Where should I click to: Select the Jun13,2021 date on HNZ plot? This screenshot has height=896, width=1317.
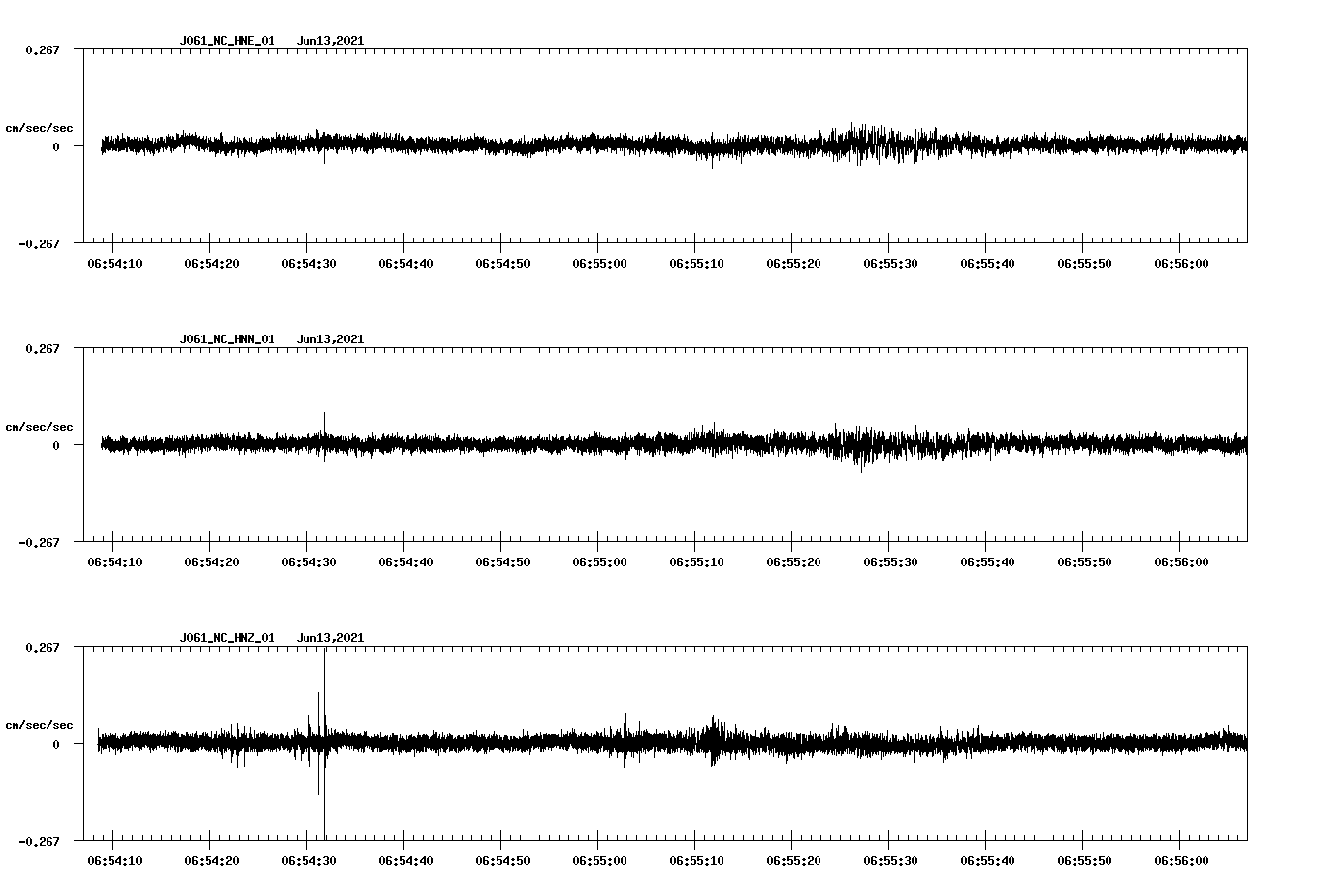(330, 638)
